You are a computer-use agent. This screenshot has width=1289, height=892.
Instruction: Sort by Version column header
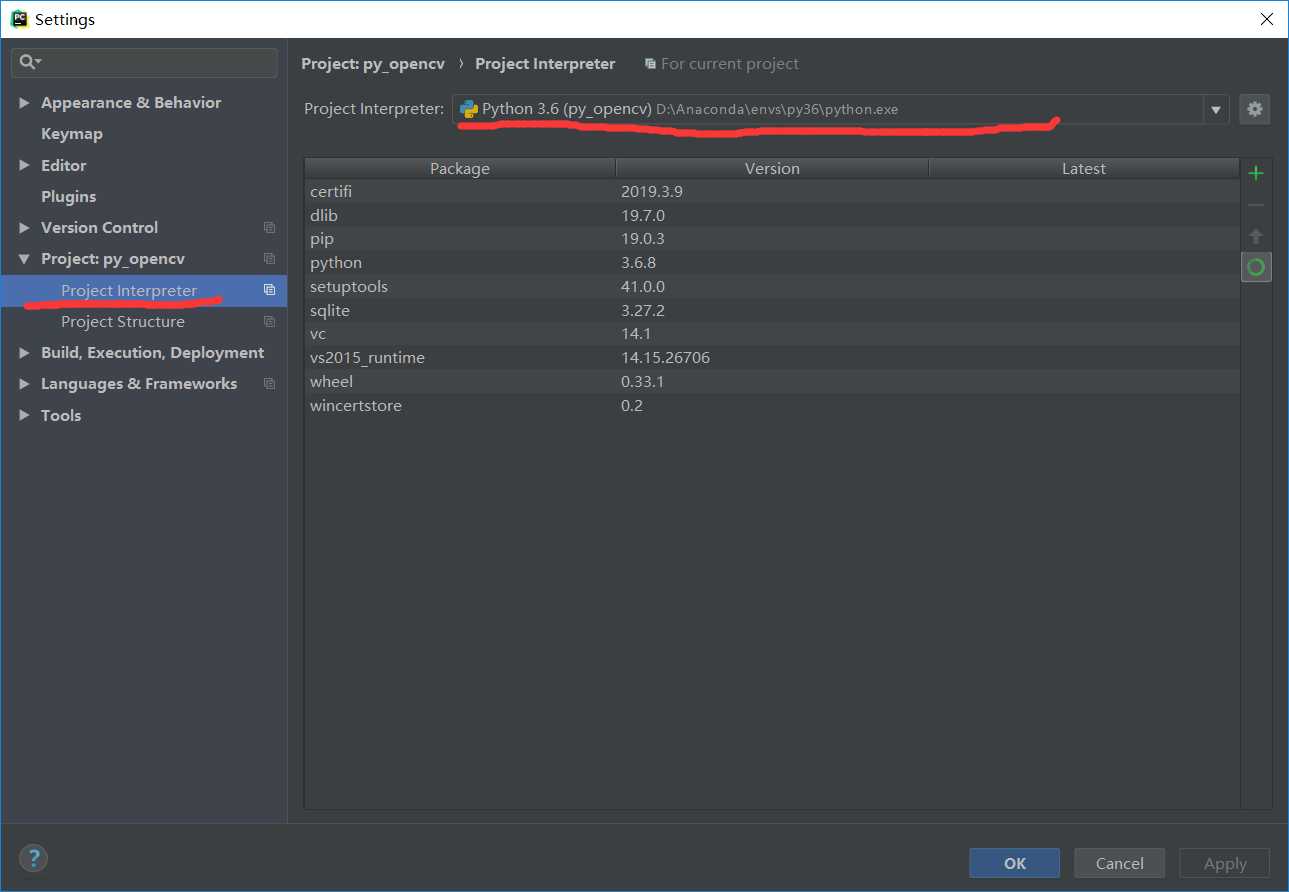click(772, 169)
